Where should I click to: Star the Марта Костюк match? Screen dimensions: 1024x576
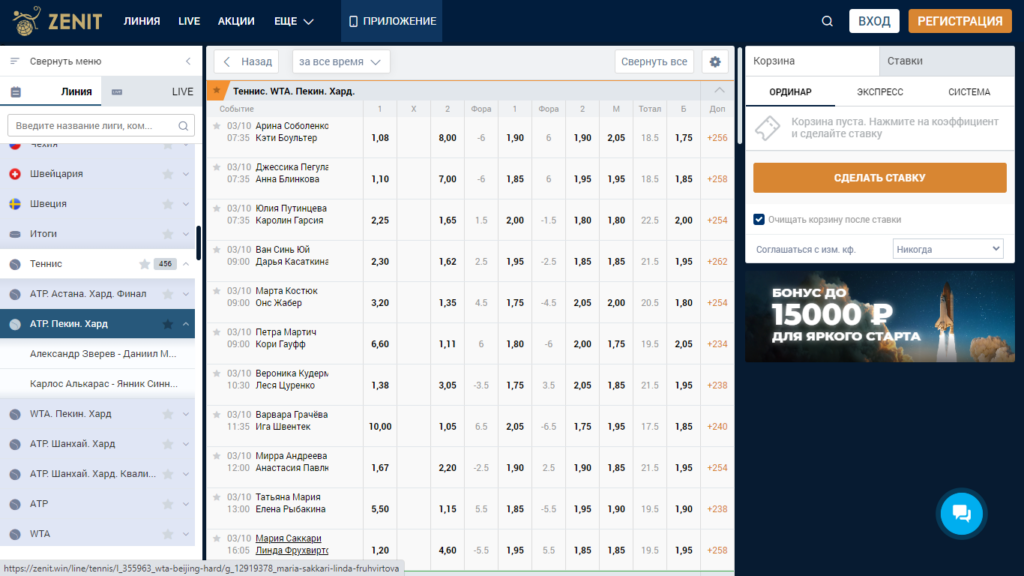pos(217,291)
